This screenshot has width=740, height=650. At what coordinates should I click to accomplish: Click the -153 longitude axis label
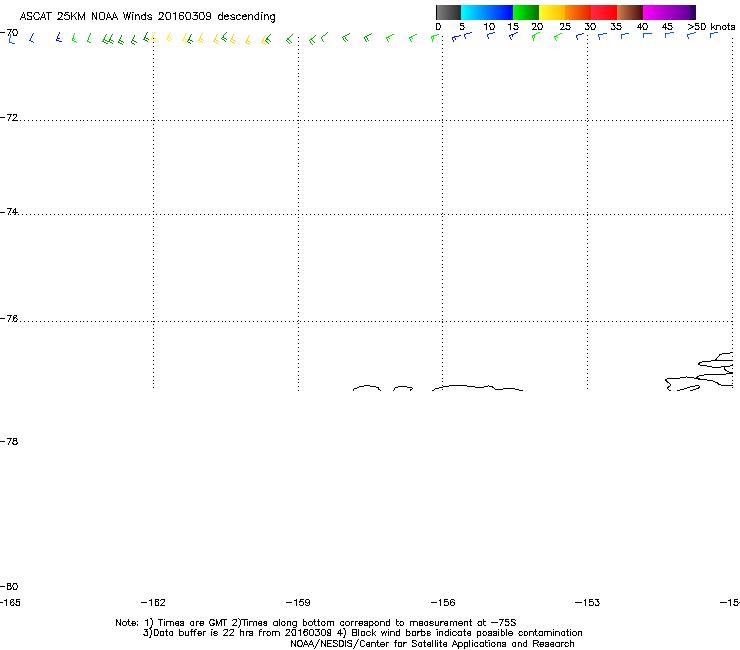tap(588, 602)
